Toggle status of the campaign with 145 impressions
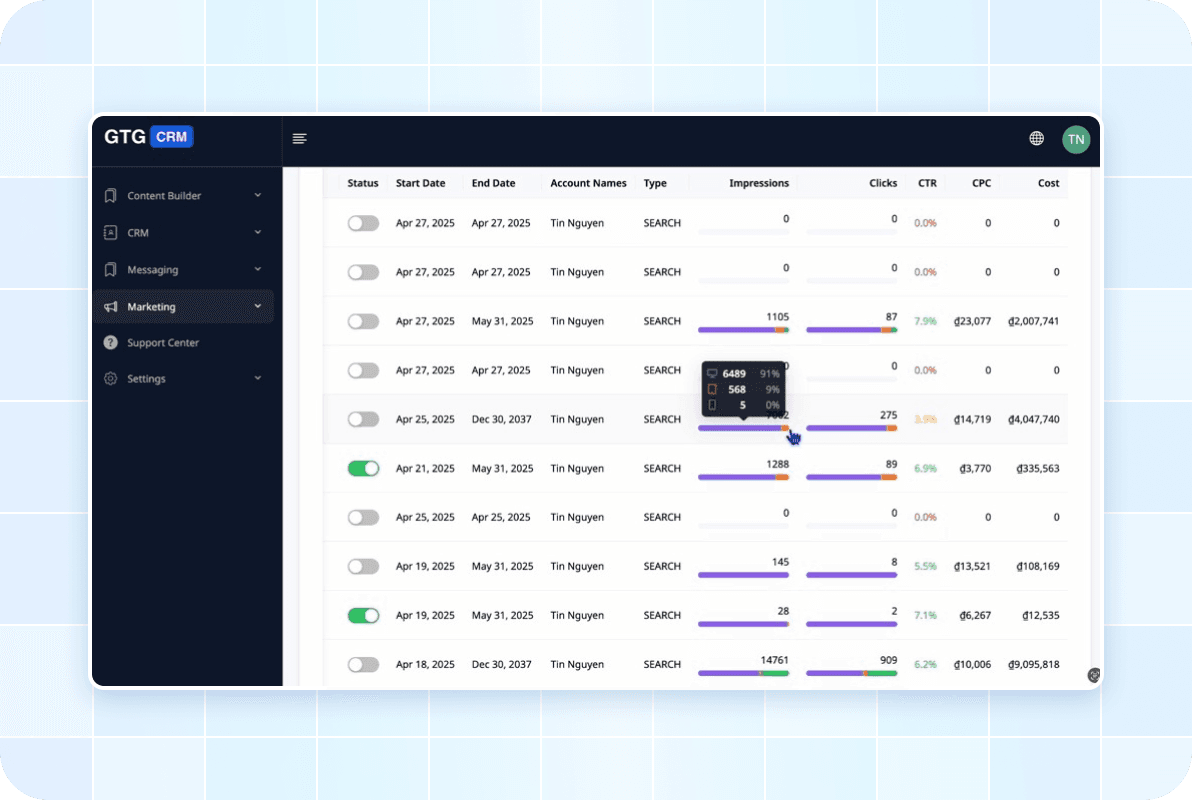The image size is (1192, 800). tap(363, 567)
